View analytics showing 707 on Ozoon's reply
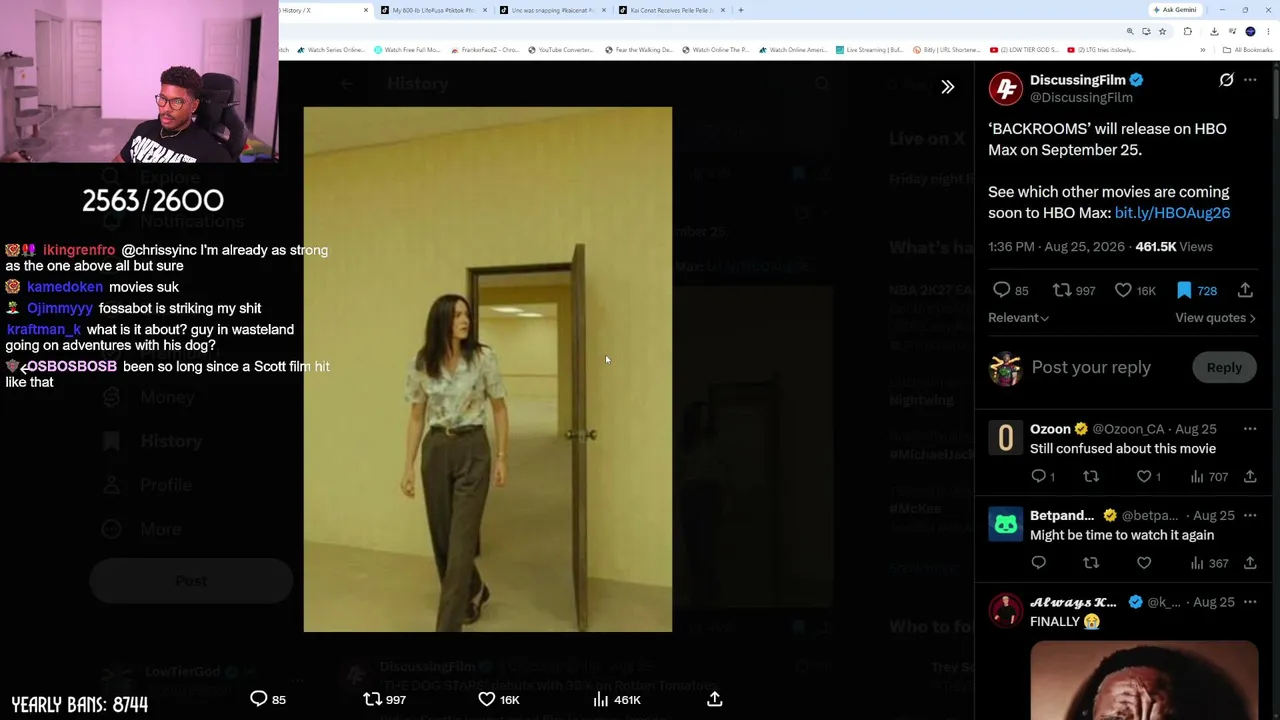The height and width of the screenshot is (720, 1280). click(x=1211, y=477)
